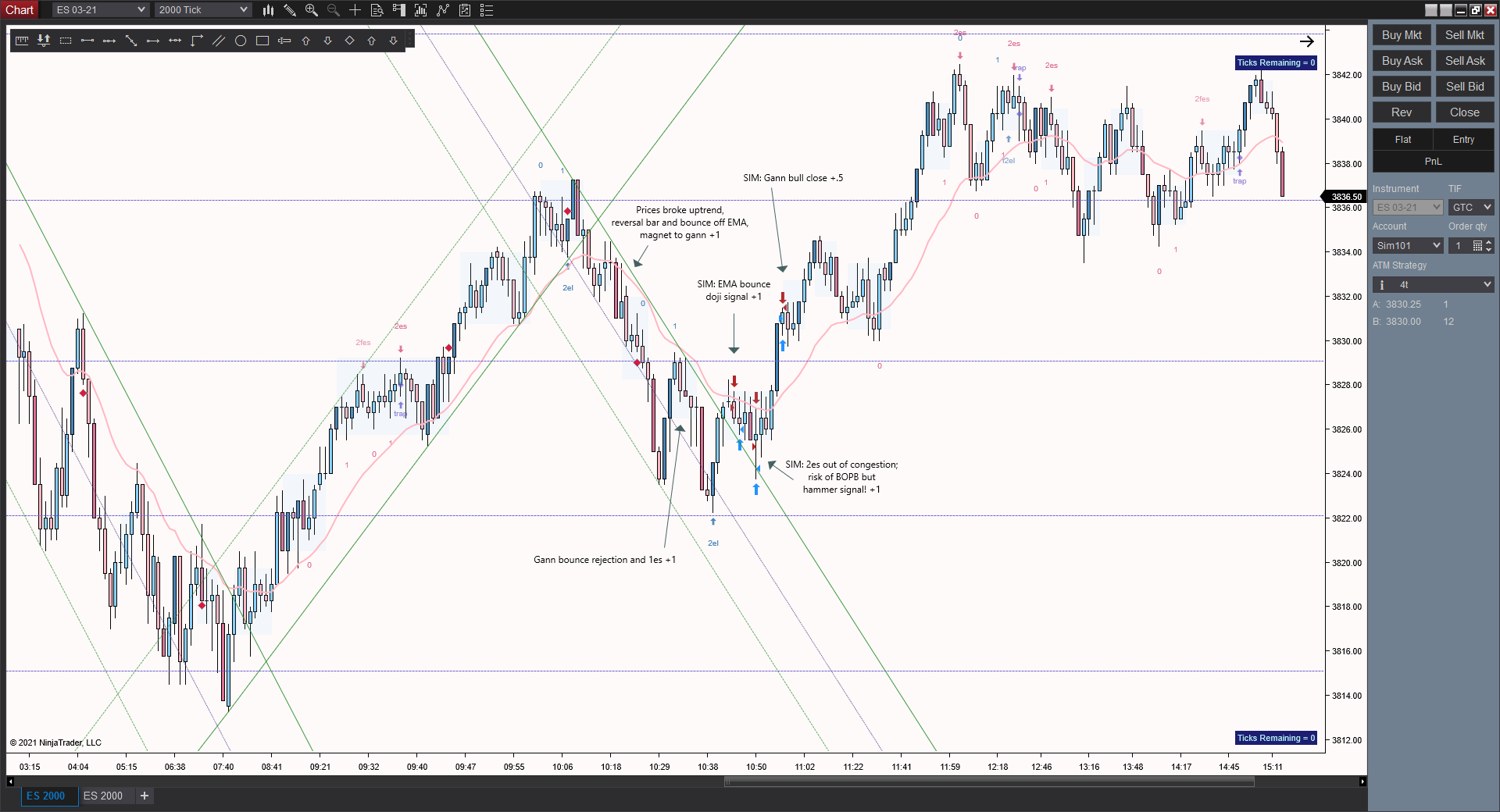This screenshot has height=812, width=1500.
Task: Open the 2000 Tick interval selector
Action: tap(202, 10)
